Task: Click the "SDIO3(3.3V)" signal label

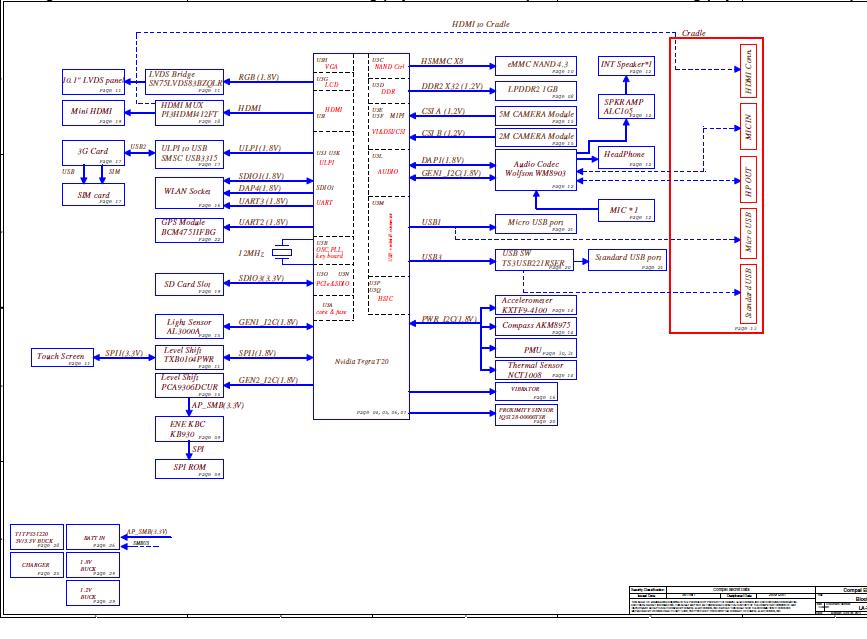Action: point(261,278)
